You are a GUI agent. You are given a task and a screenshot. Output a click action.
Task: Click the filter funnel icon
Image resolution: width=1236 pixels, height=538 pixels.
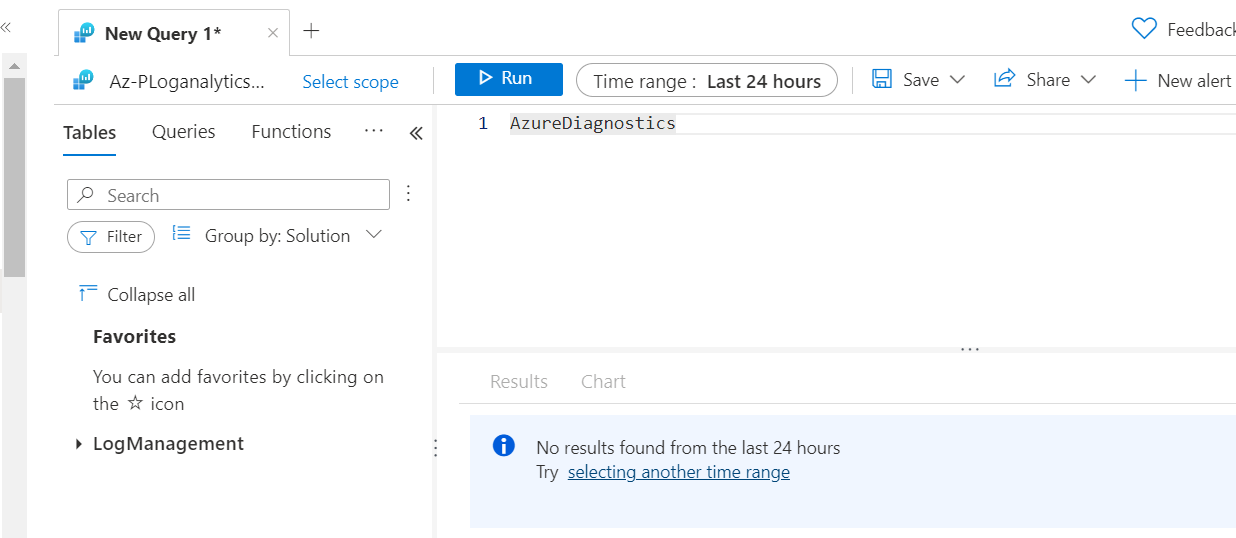pyautogui.click(x=88, y=237)
